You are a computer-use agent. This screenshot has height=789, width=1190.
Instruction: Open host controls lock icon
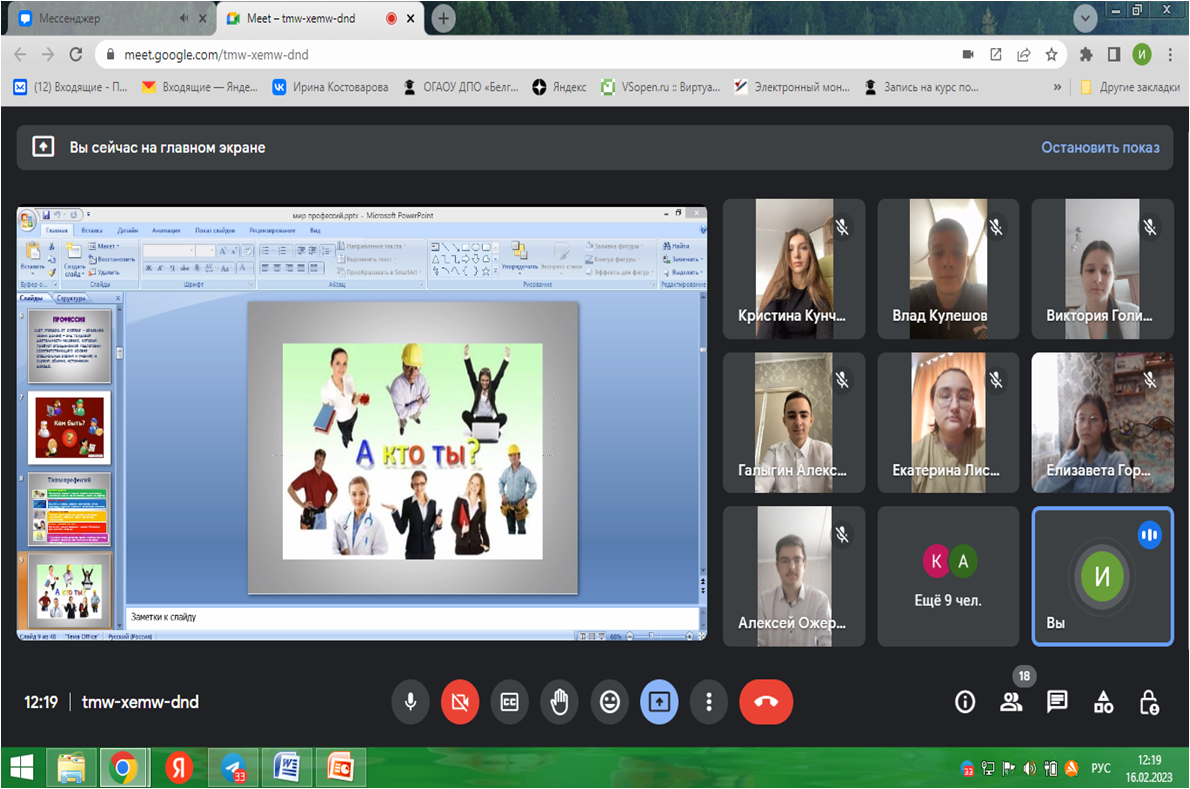pyautogui.click(x=1149, y=702)
